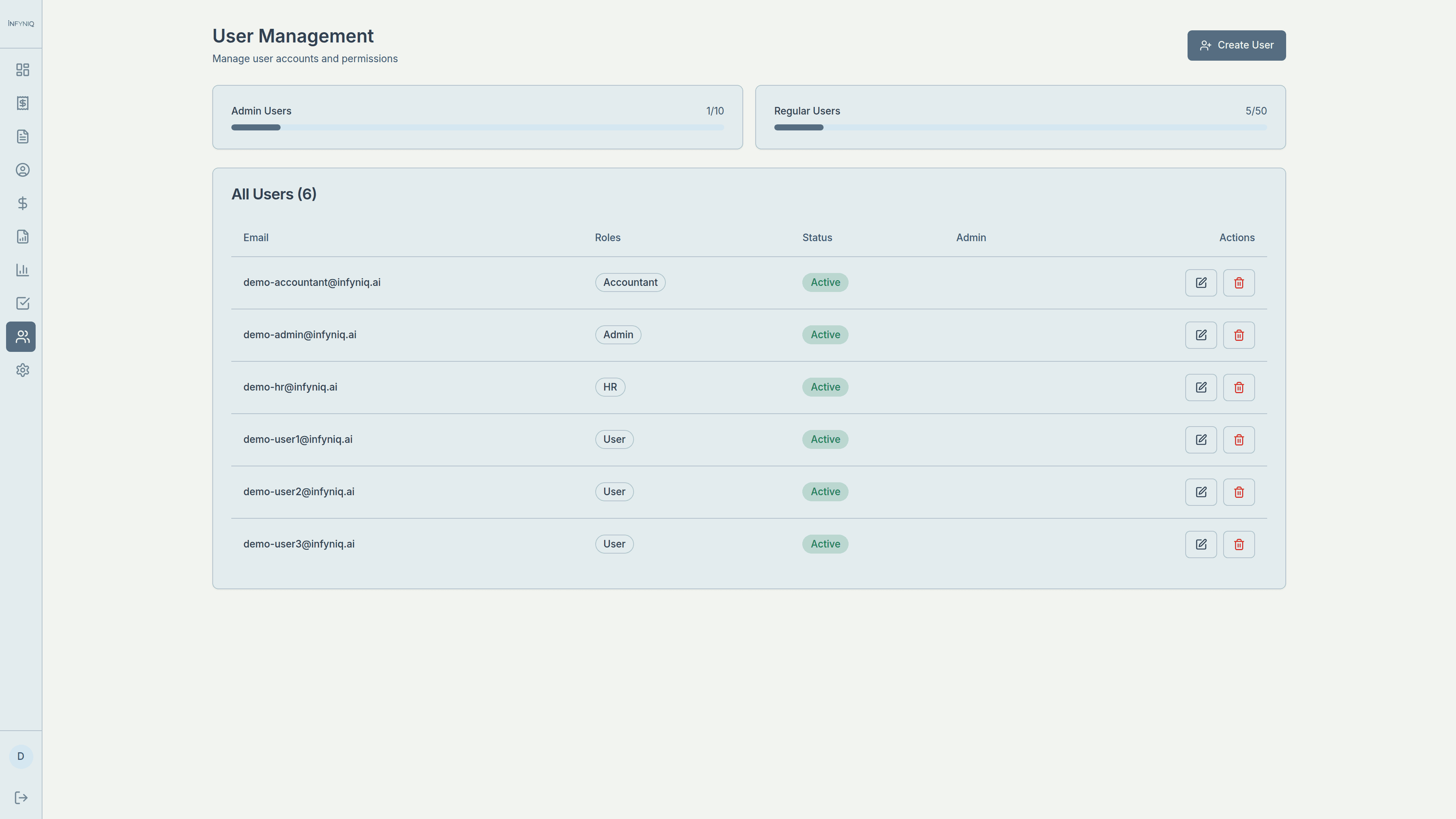Open the receipt/invoices icon in sidebar
Screen dimensions: 1456x819
click(x=22, y=103)
